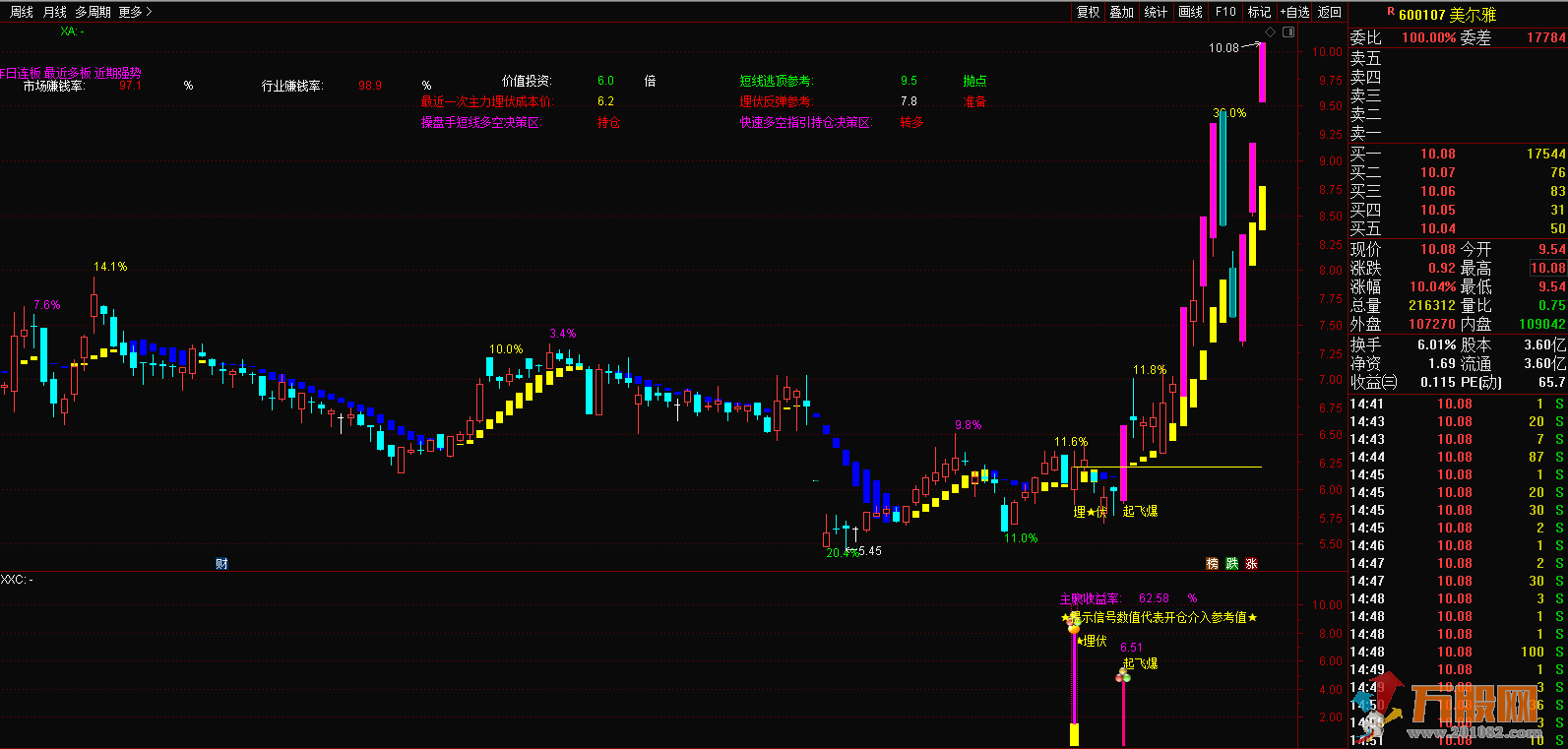This screenshot has width=1568, height=749.
Task: Select the 买五 bid row at 10.04
Action: tap(1458, 228)
